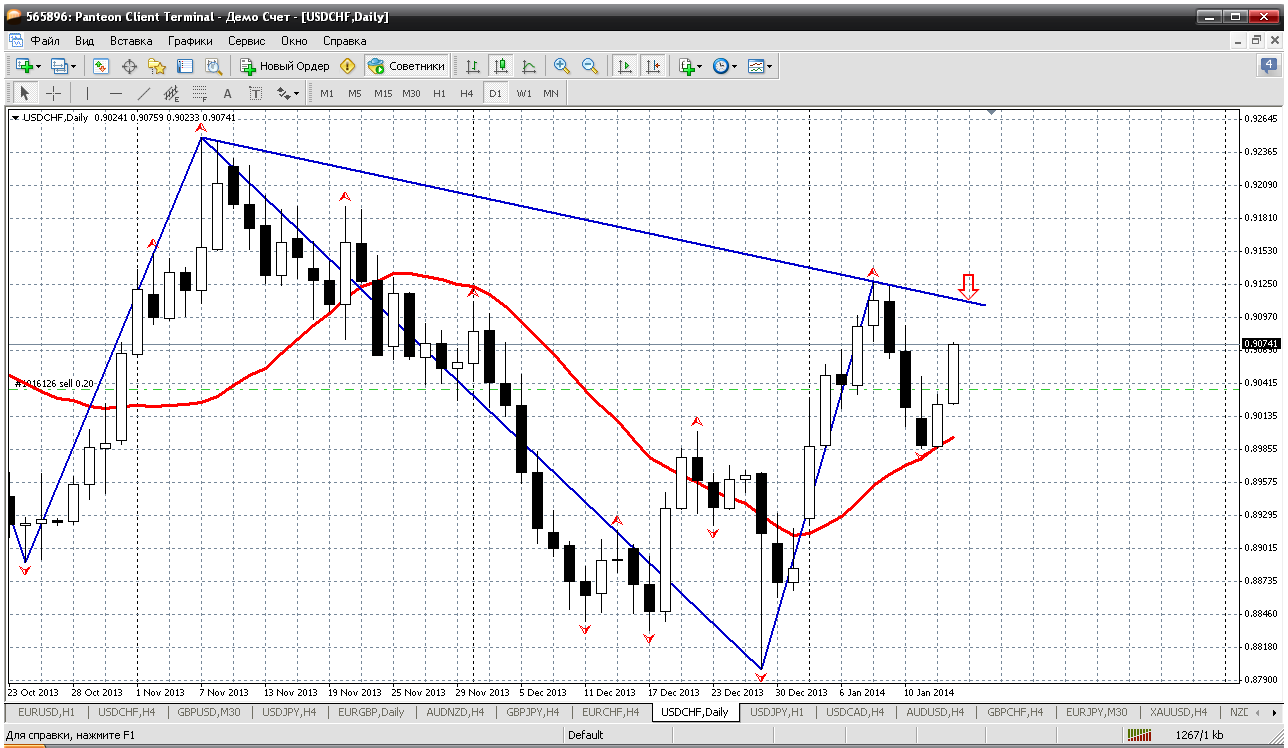Open the Вид menu
Screen dimensions: 1288x748
(84, 41)
